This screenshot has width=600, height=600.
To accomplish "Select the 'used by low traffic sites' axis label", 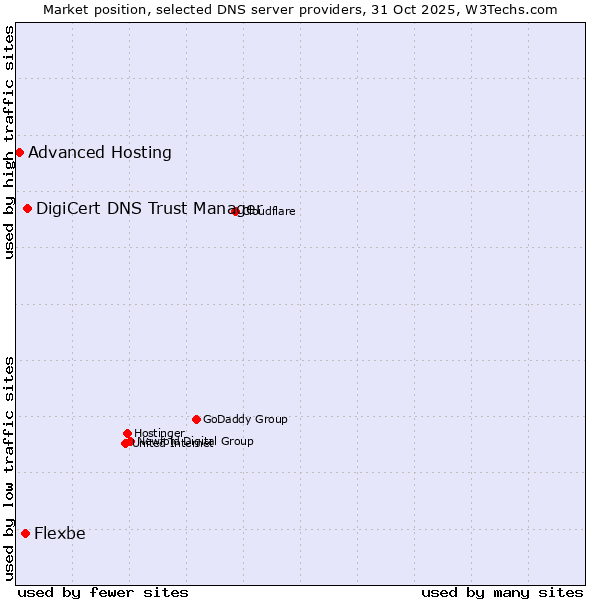I will (x=10, y=467).
